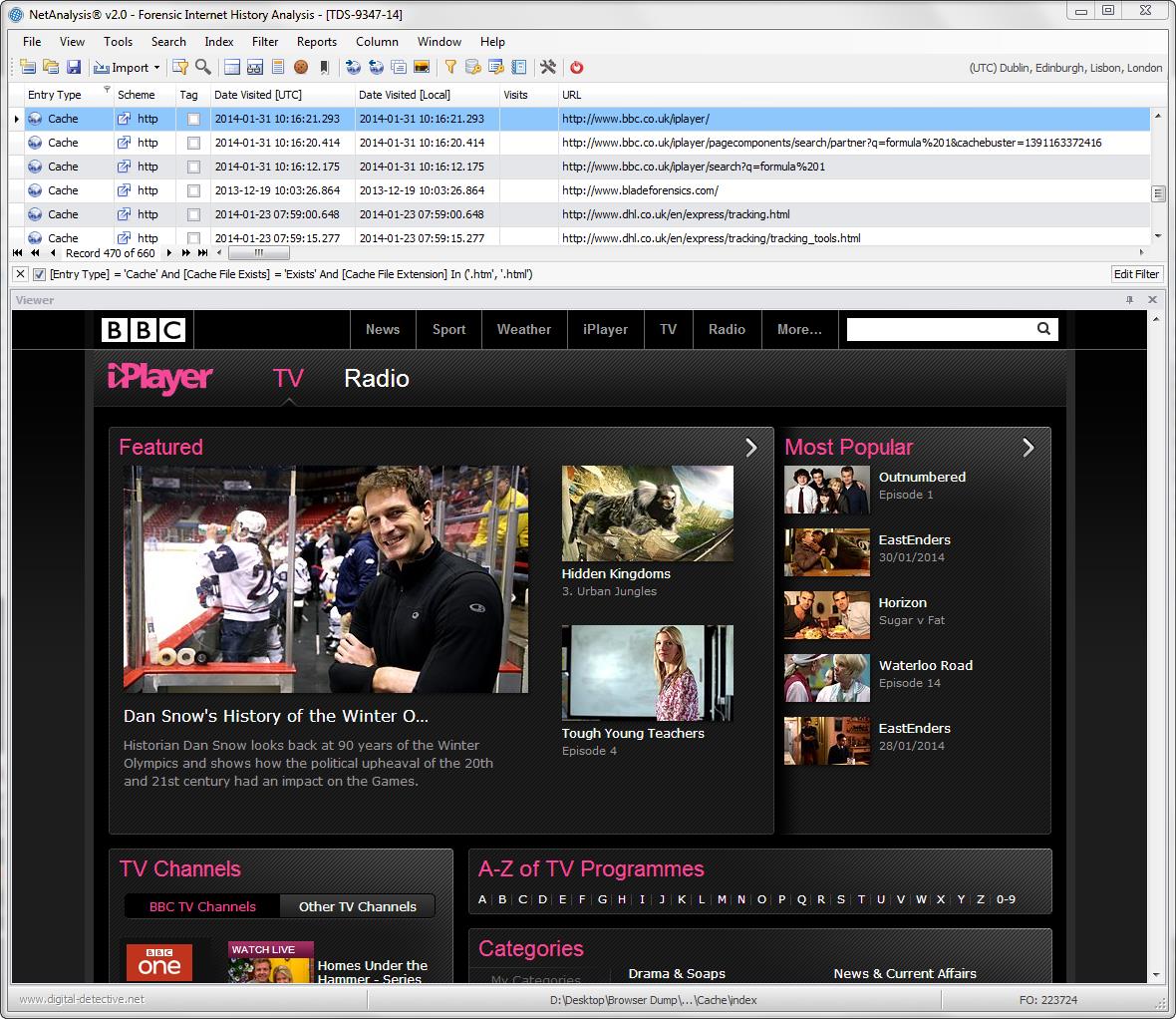Screen dimensions: 1176x1019
Task: Expand the Featured section chevron arrow
Action: click(751, 448)
